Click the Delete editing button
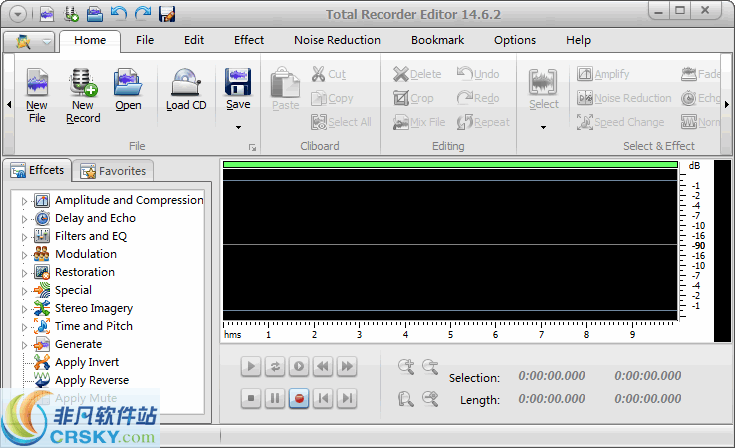The width and height of the screenshot is (735, 448). click(417, 74)
